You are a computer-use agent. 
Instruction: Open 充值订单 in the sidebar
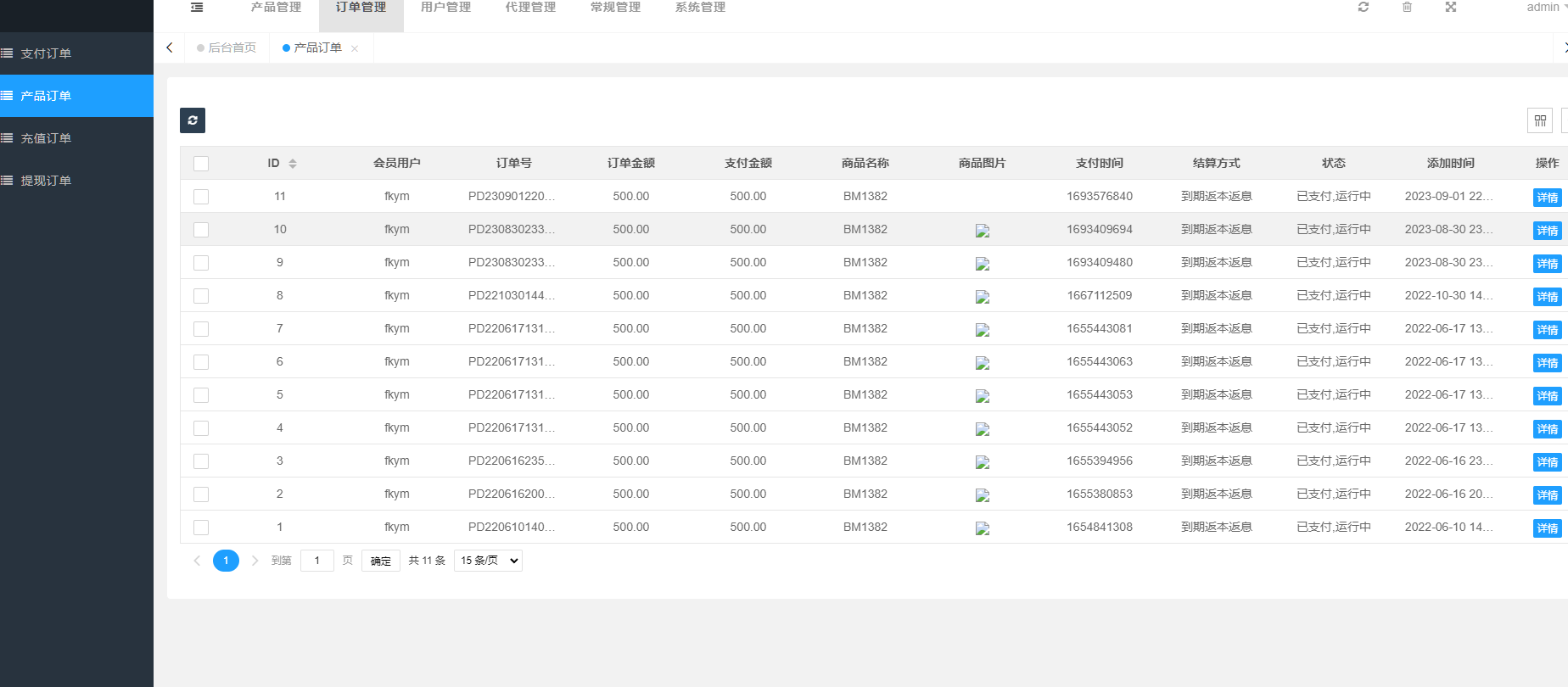coord(46,138)
